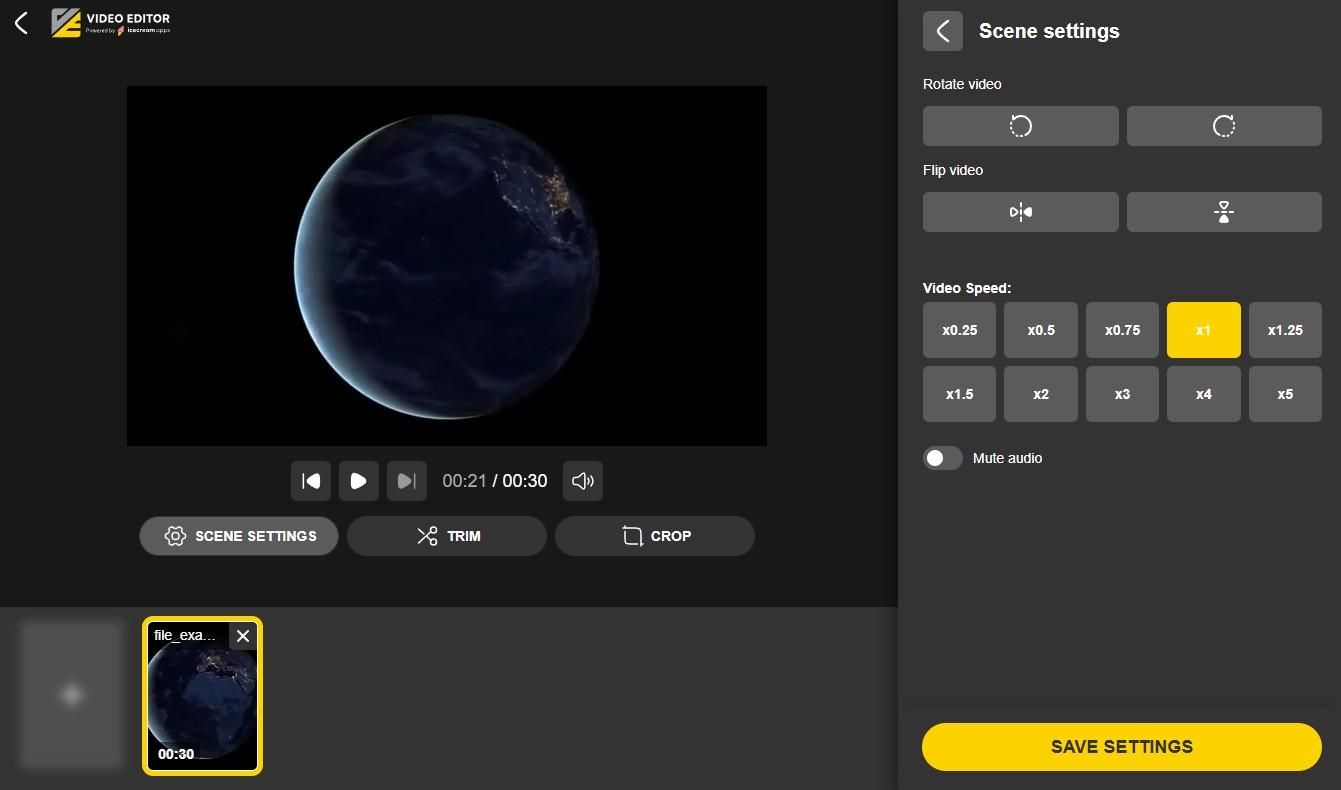Image resolution: width=1341 pixels, height=790 pixels.
Task: Set video speed to x4
Action: click(x=1204, y=394)
